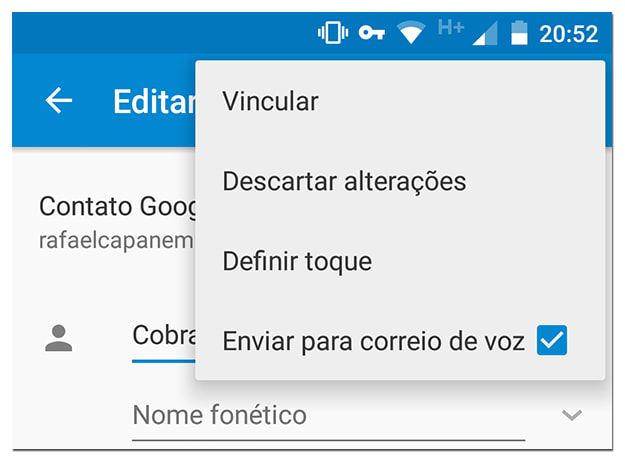
Task: Expand name fields with the chevron arrow
Action: (572, 415)
